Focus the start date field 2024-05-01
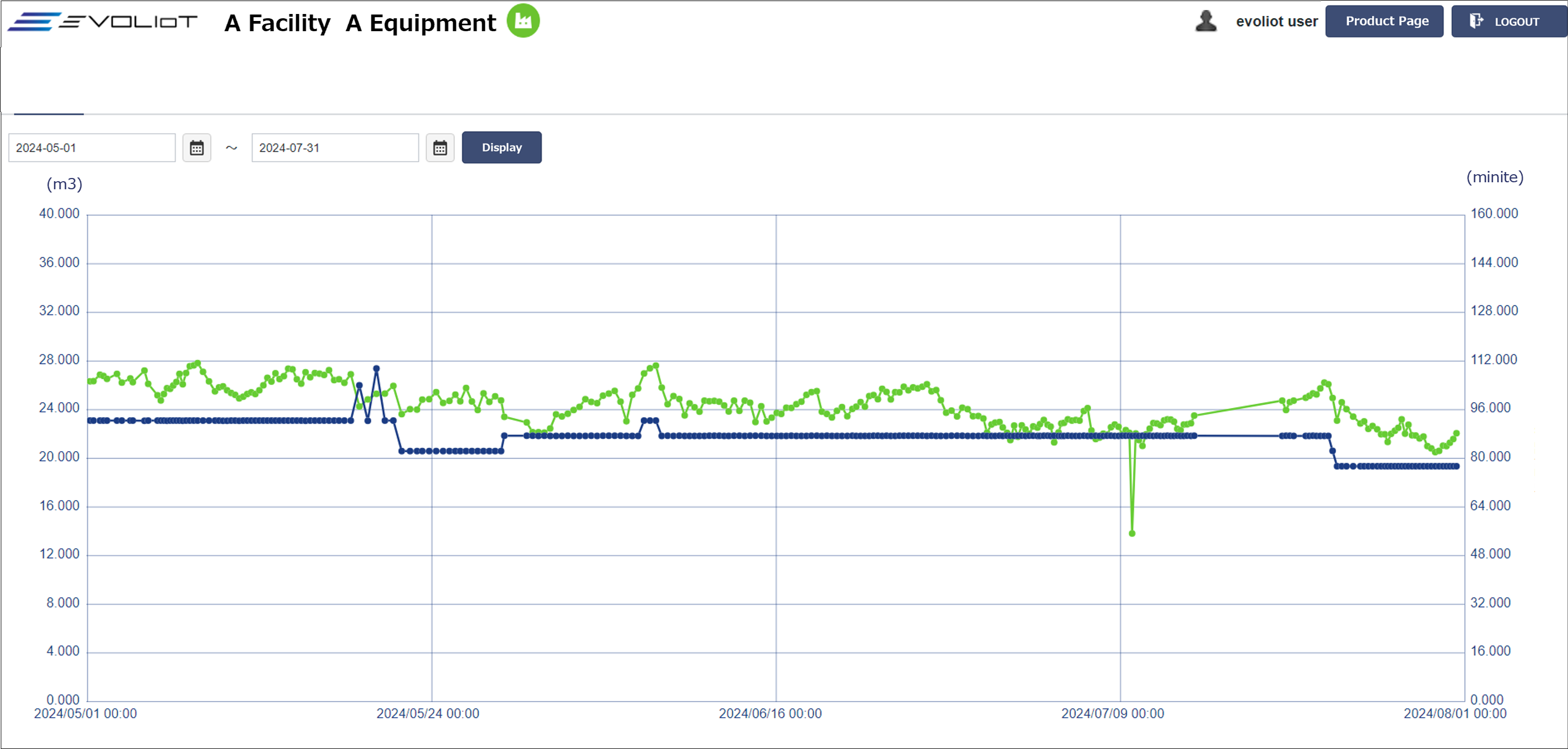This screenshot has width=1568, height=749. [x=92, y=148]
